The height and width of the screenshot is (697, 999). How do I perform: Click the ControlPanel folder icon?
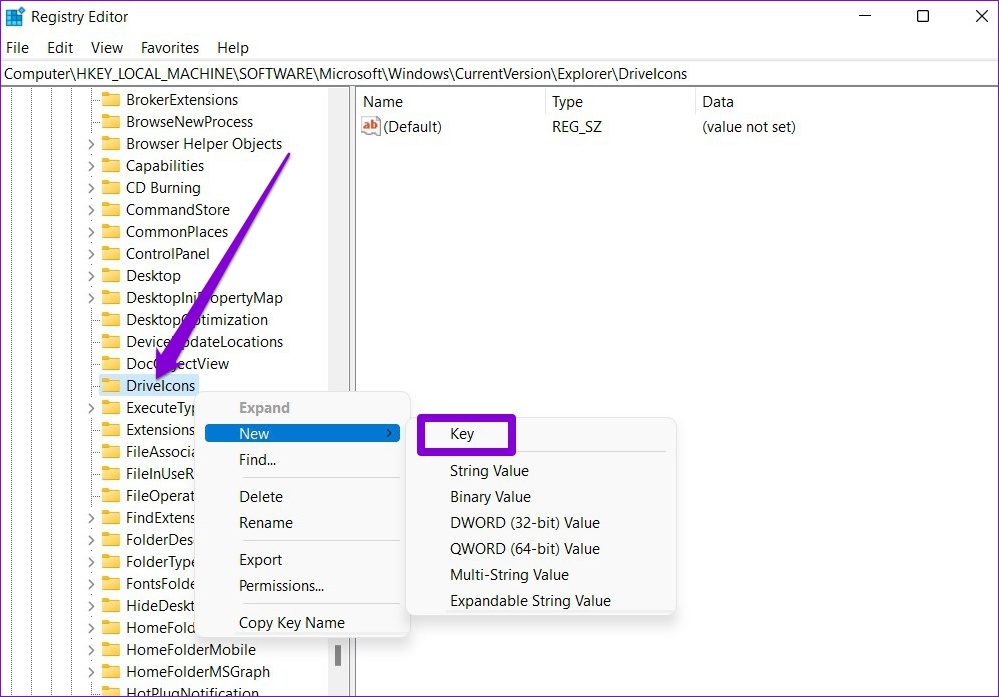point(111,254)
